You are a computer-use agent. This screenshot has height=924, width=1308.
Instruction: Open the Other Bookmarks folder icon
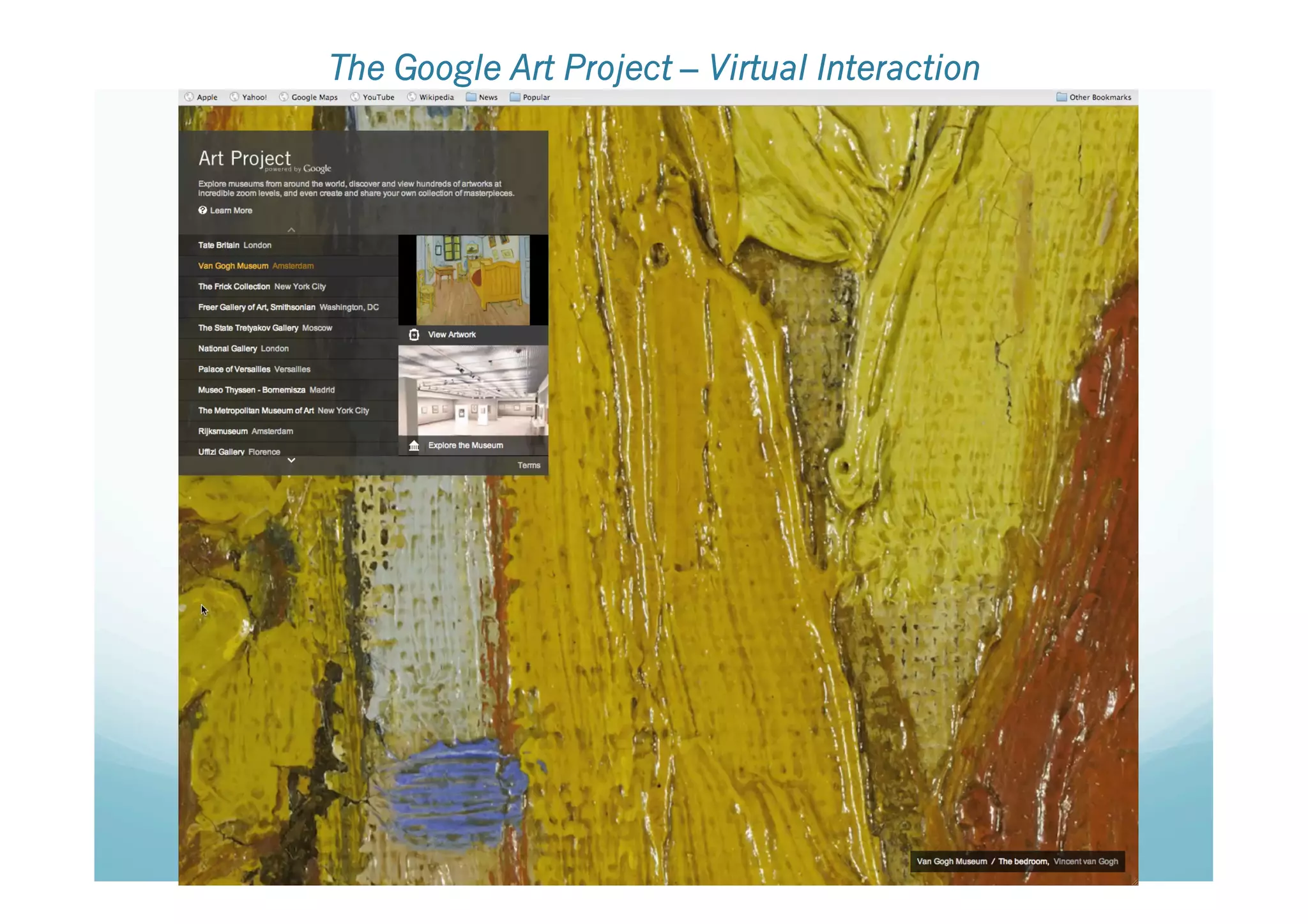point(1061,97)
